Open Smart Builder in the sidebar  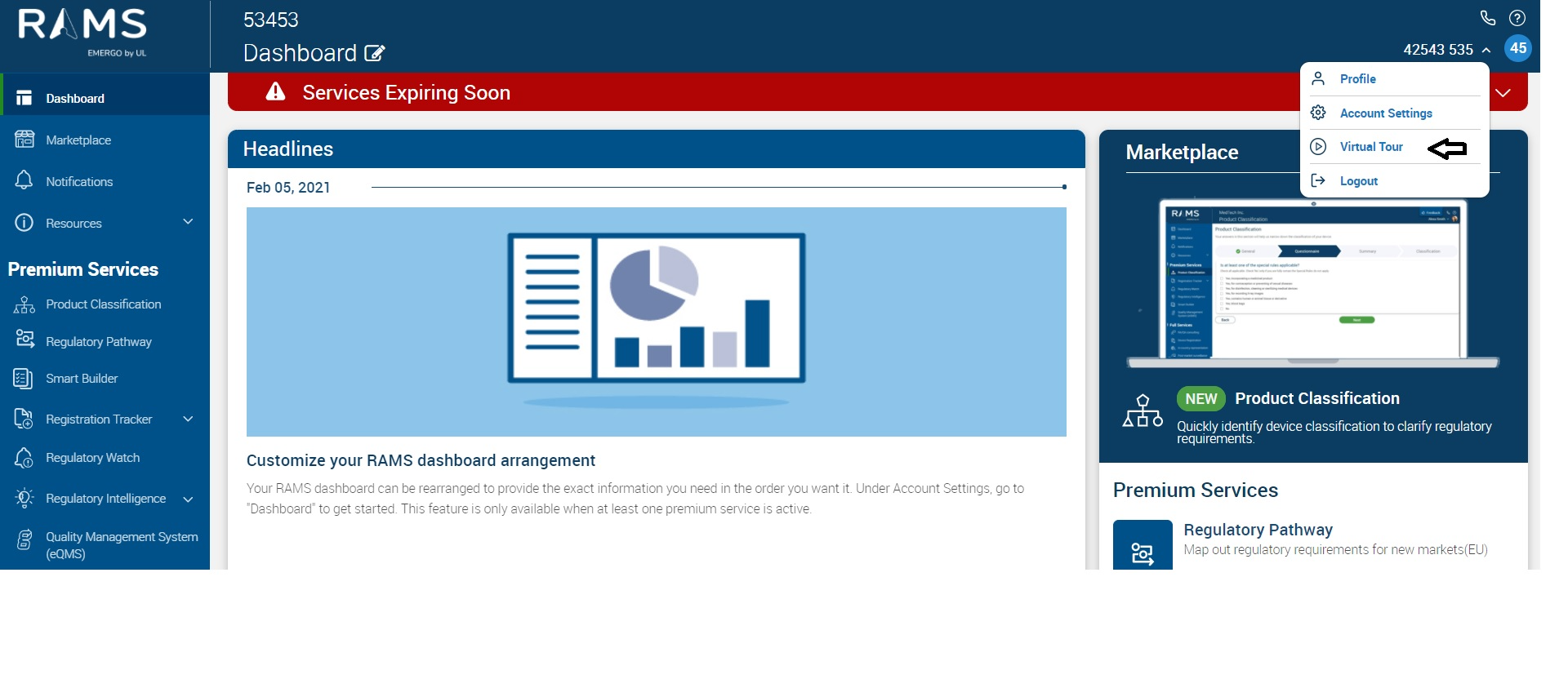(82, 379)
